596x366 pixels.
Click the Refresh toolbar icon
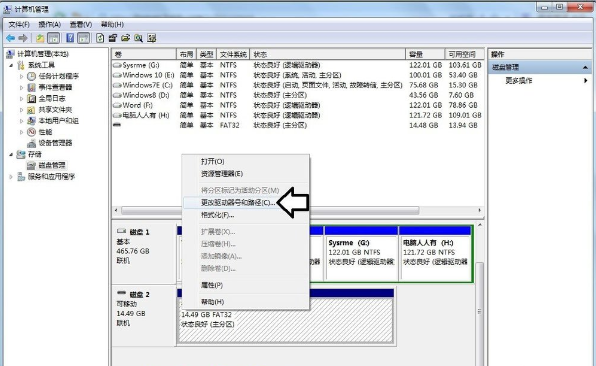click(100, 38)
